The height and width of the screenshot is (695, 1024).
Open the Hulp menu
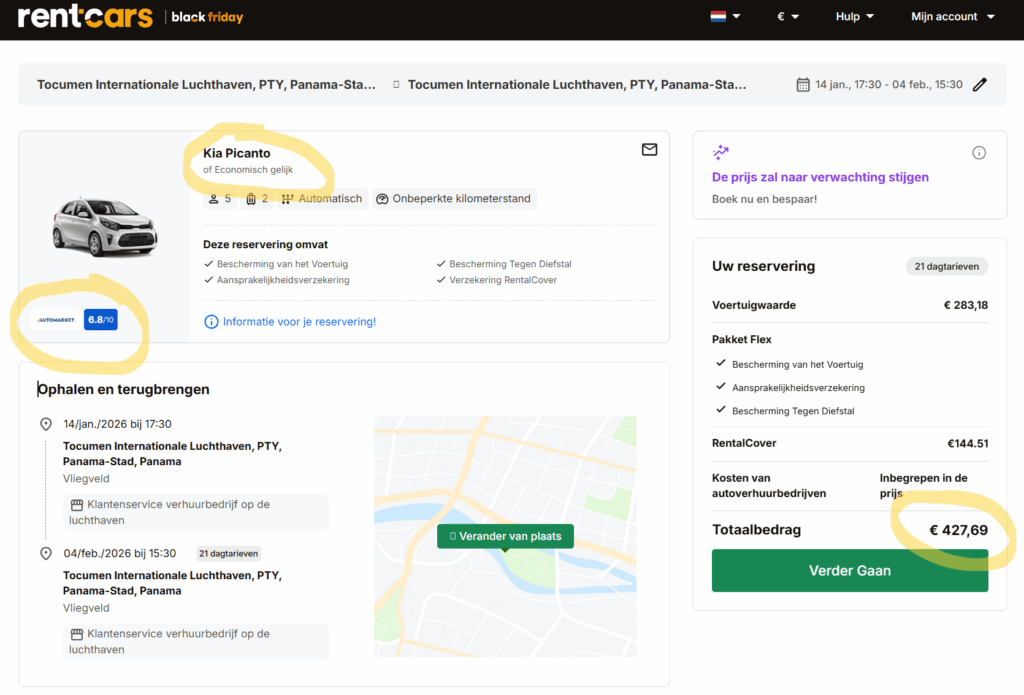[x=854, y=17]
